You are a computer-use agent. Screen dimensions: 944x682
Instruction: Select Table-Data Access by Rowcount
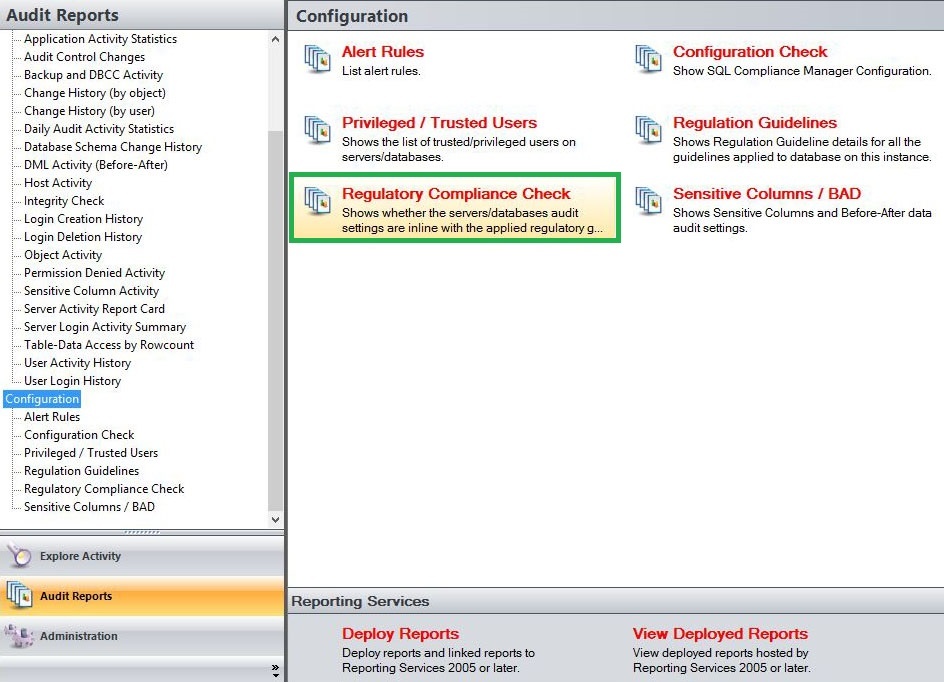109,345
